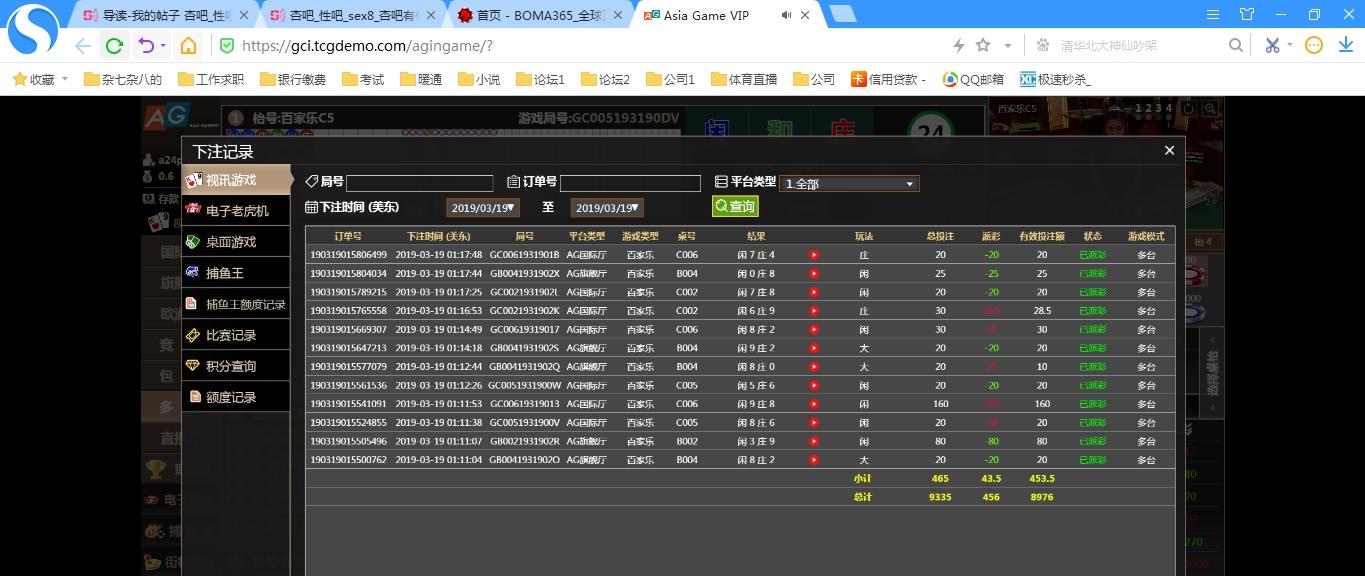
Task: Focus the 订单号 text box
Action: pos(630,184)
